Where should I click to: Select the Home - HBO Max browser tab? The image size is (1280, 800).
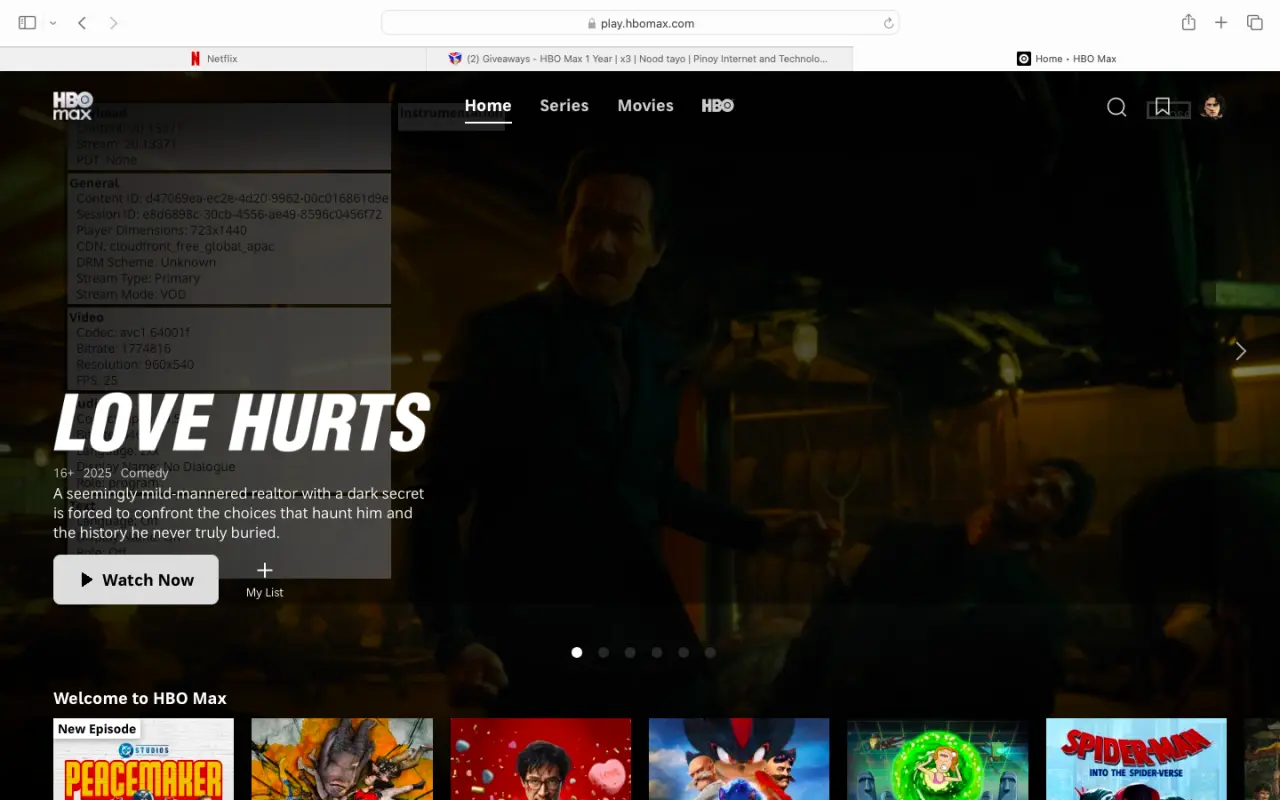1066,59
